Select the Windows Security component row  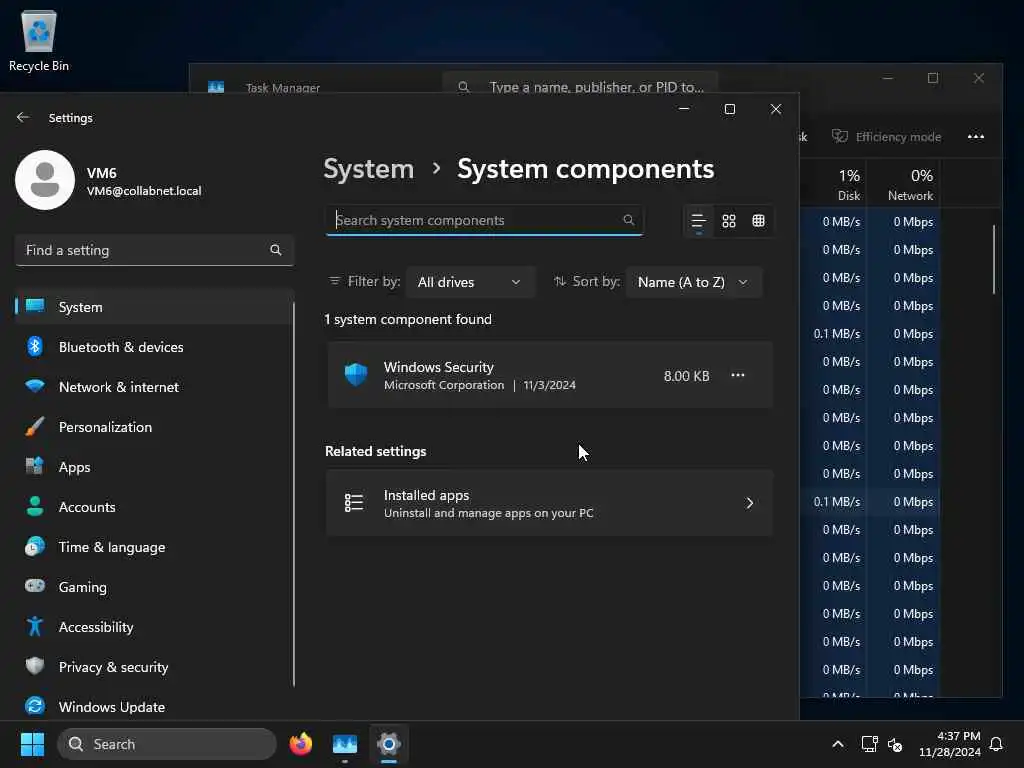click(x=549, y=376)
